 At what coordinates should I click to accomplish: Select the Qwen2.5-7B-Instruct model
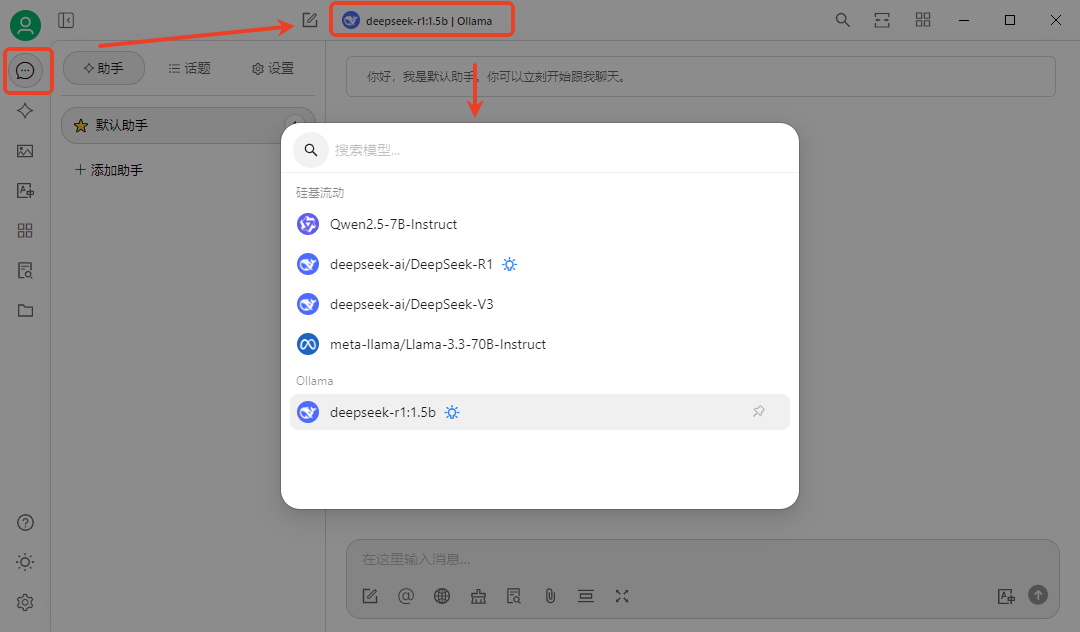(539, 224)
